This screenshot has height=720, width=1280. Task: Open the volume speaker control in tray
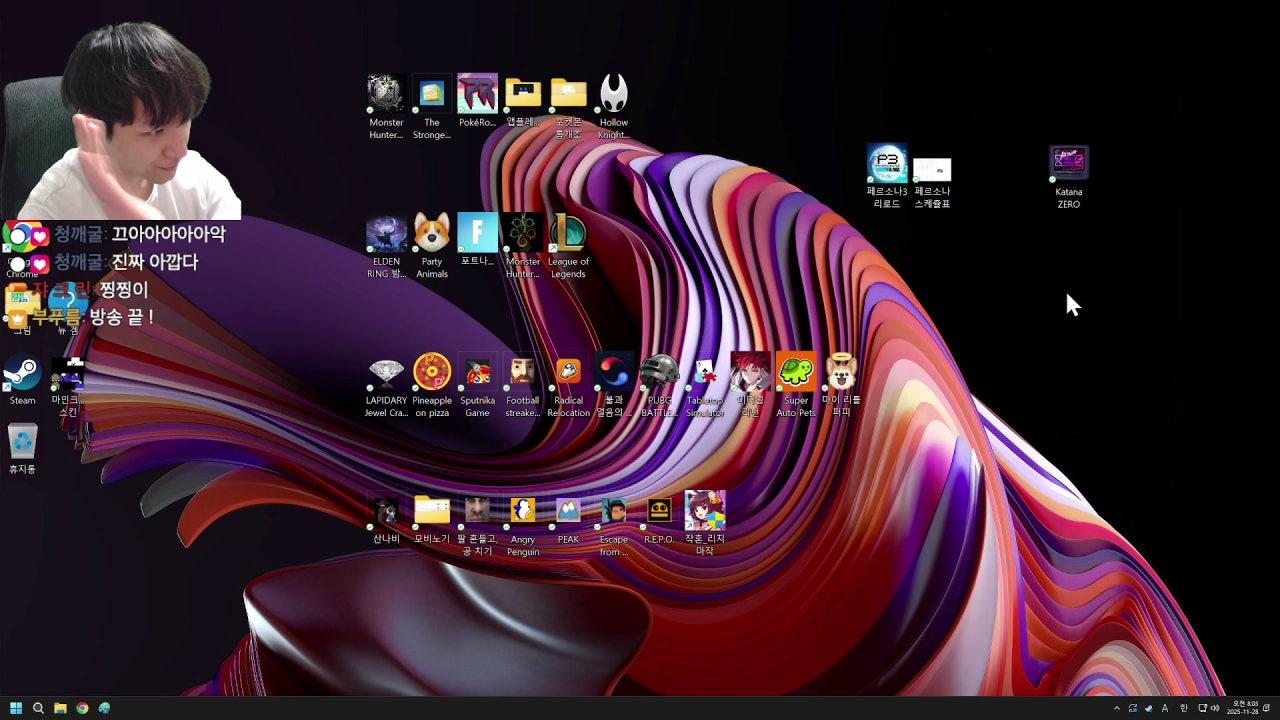1215,708
